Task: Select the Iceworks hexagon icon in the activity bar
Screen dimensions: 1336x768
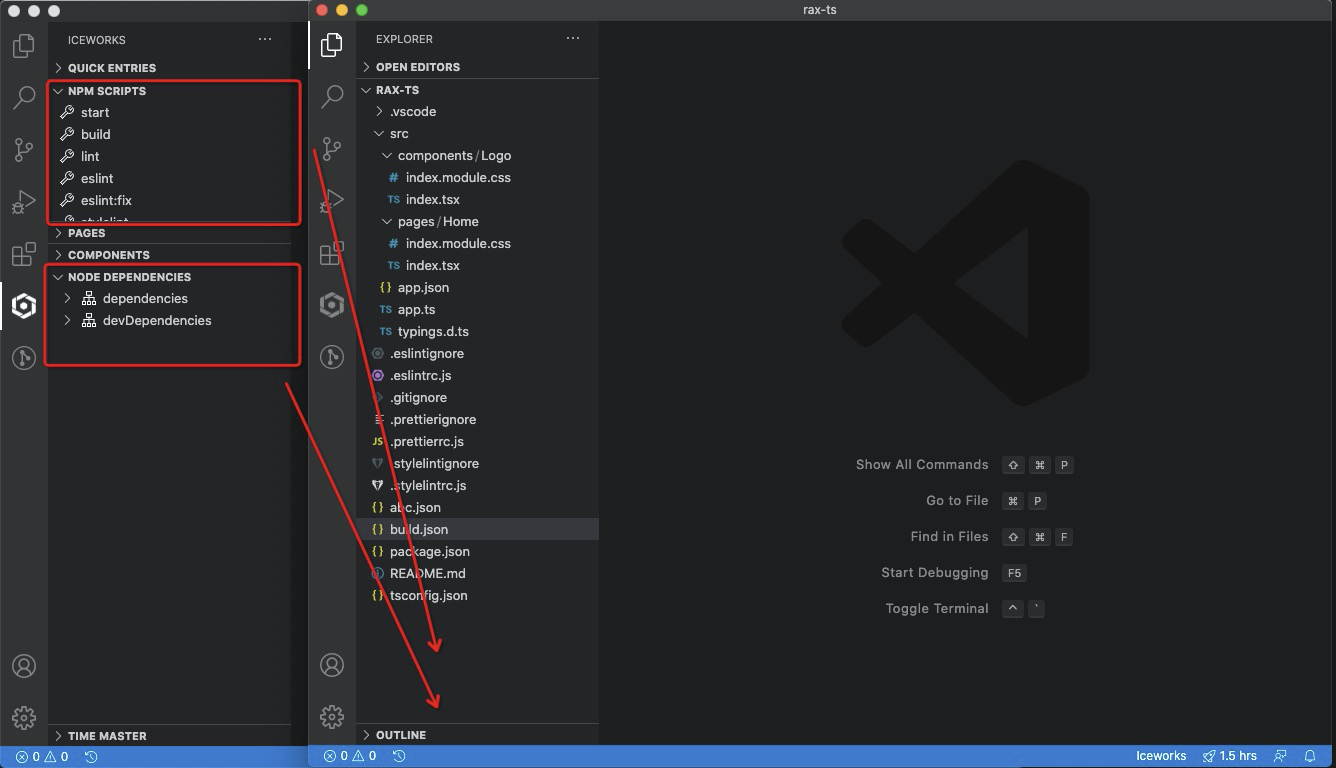Action: (332, 305)
